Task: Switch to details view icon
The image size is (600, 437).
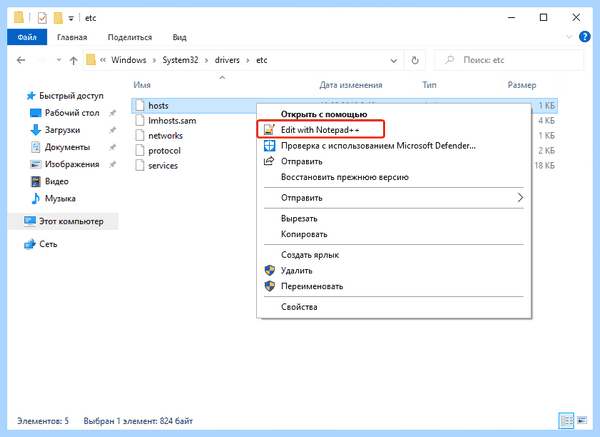Action: pos(566,421)
